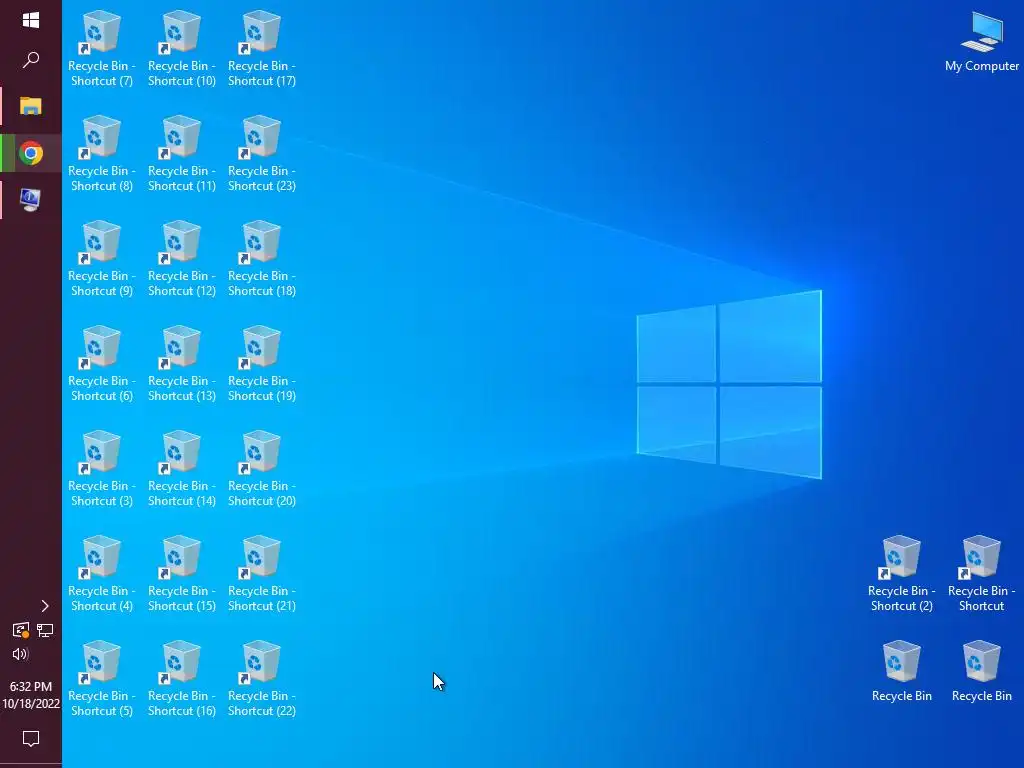Select Recycle Bin - Shortcut (4)
The height and width of the screenshot is (768, 1024).
pos(102,575)
